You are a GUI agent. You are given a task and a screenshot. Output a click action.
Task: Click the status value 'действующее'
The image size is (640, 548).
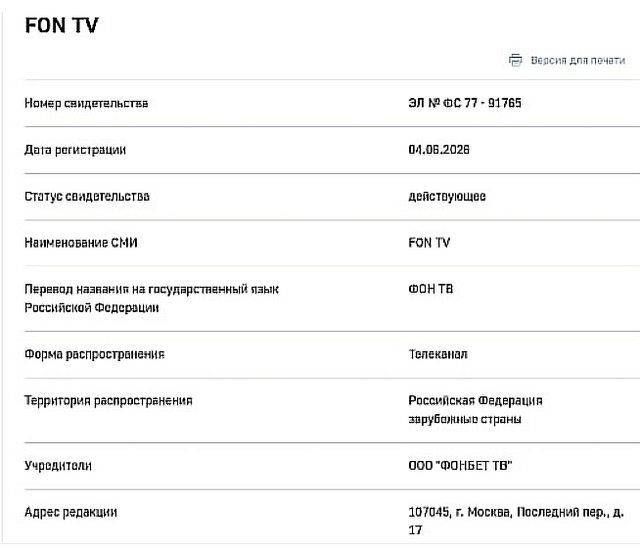447,197
